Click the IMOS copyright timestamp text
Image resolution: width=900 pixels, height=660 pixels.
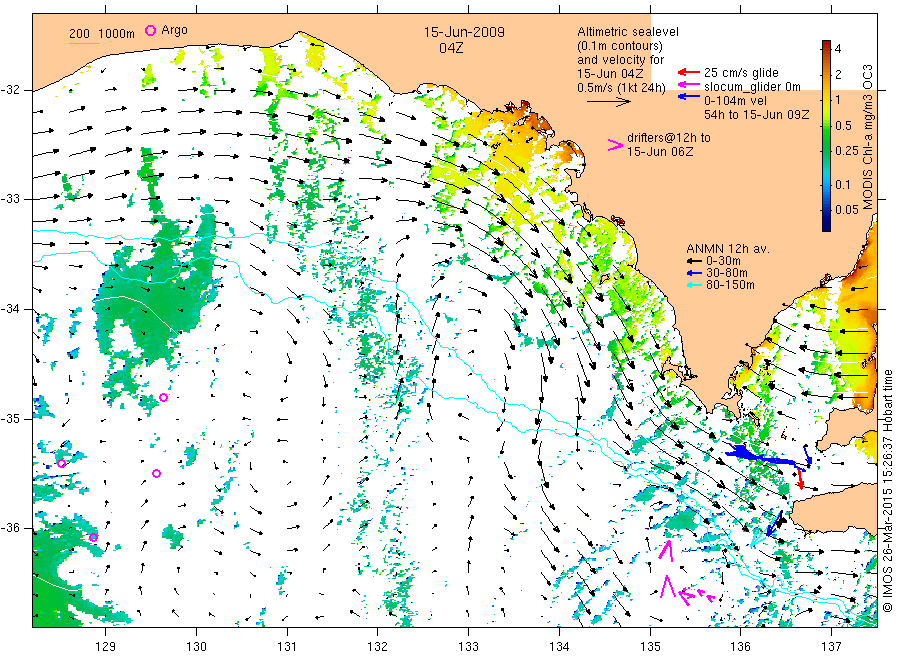pyautogui.click(x=887, y=491)
